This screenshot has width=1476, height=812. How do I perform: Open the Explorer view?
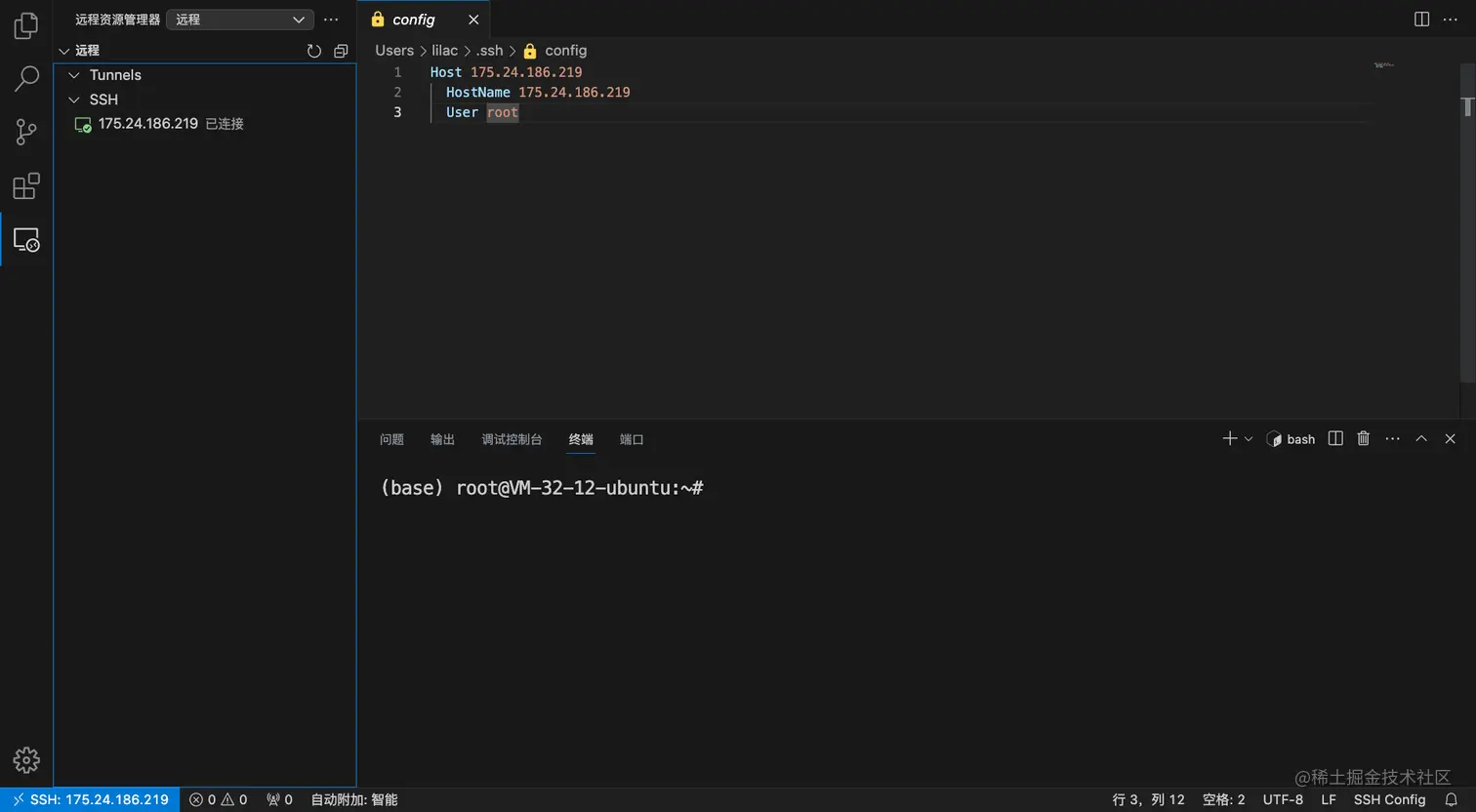[26, 25]
